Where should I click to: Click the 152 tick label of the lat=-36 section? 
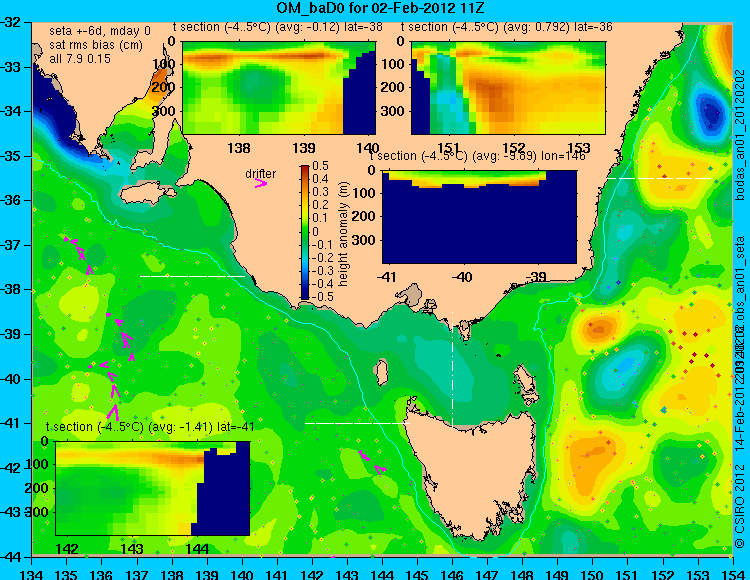point(514,147)
